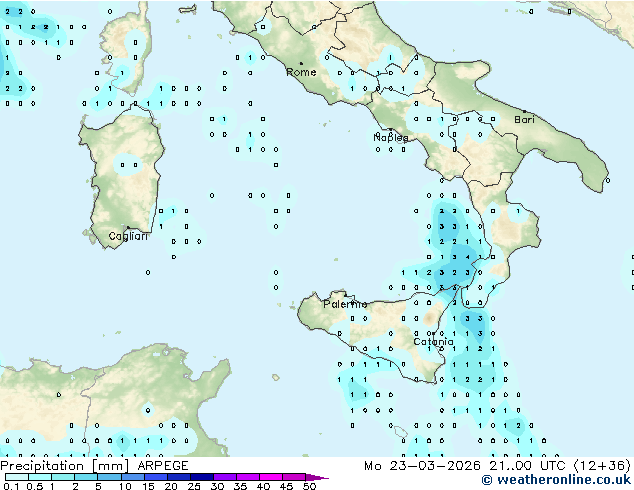The width and height of the screenshot is (634, 490).
Task: Click the ARPEGE model name
Action: tap(163, 466)
